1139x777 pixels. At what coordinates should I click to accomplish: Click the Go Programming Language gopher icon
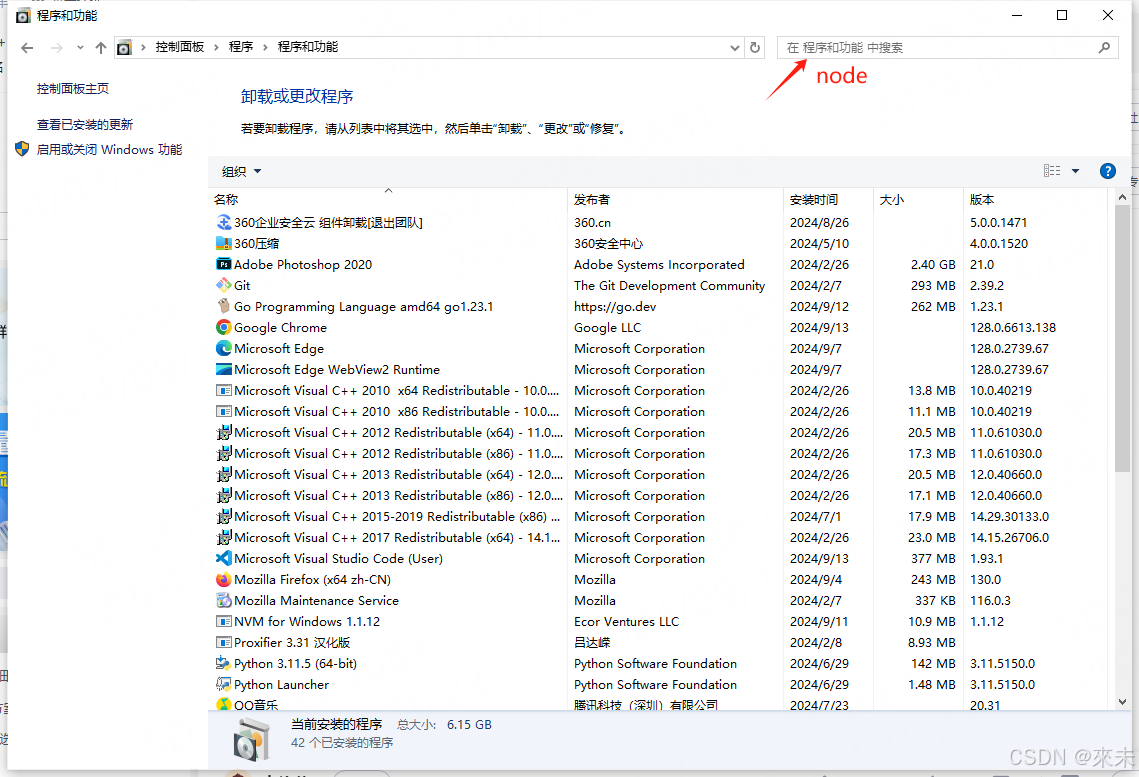224,306
